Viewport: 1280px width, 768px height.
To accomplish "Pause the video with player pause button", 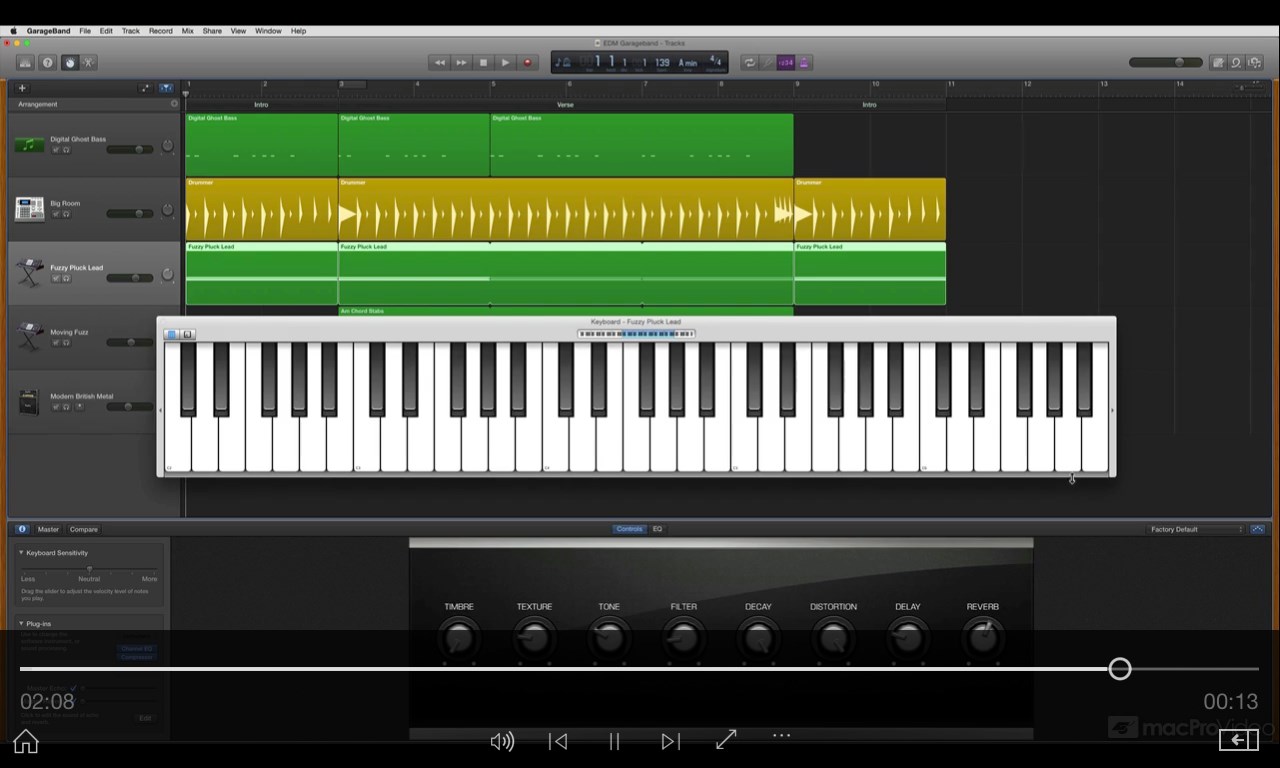I will [614, 741].
